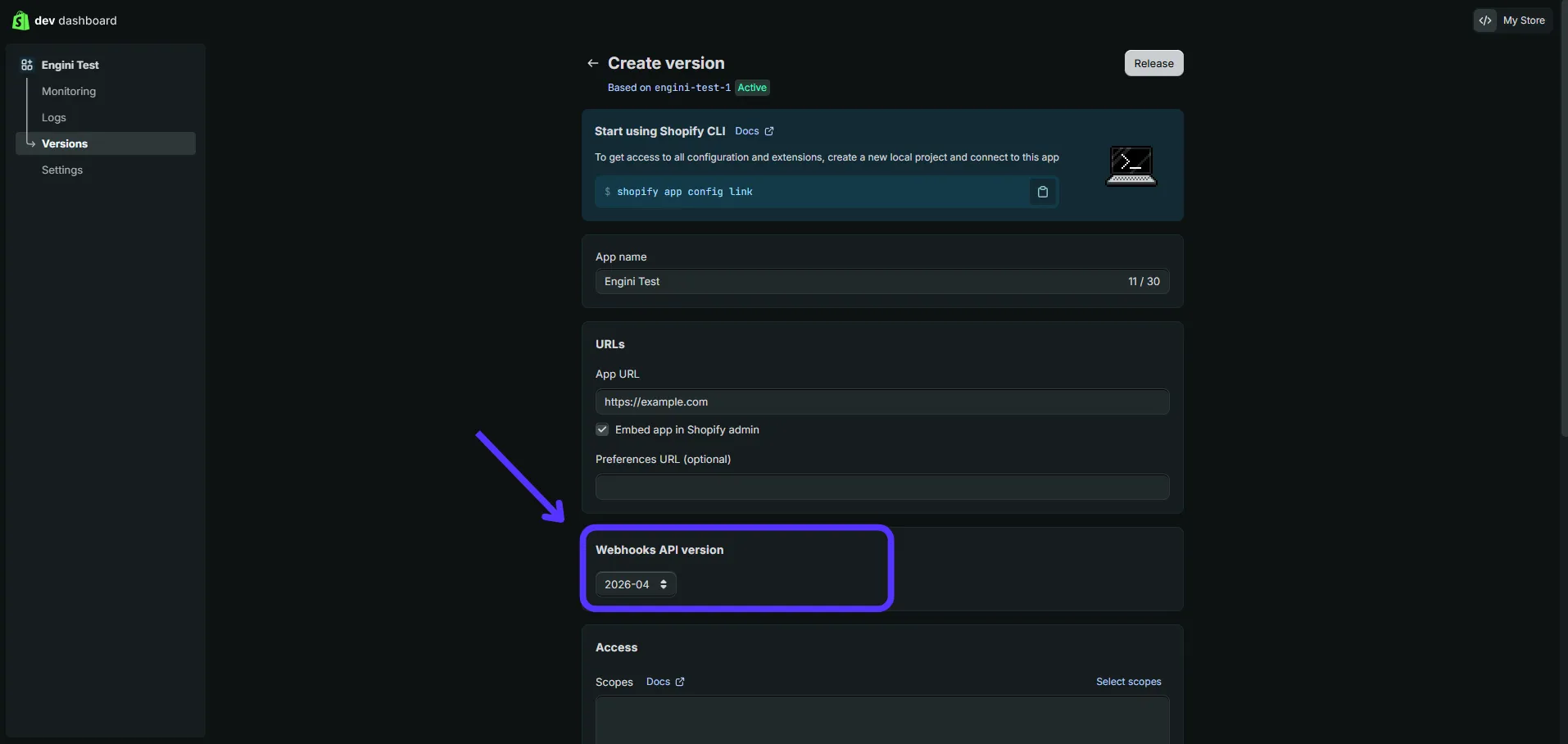Open the Scopes Docs link
The image size is (1568, 744).
665,682
